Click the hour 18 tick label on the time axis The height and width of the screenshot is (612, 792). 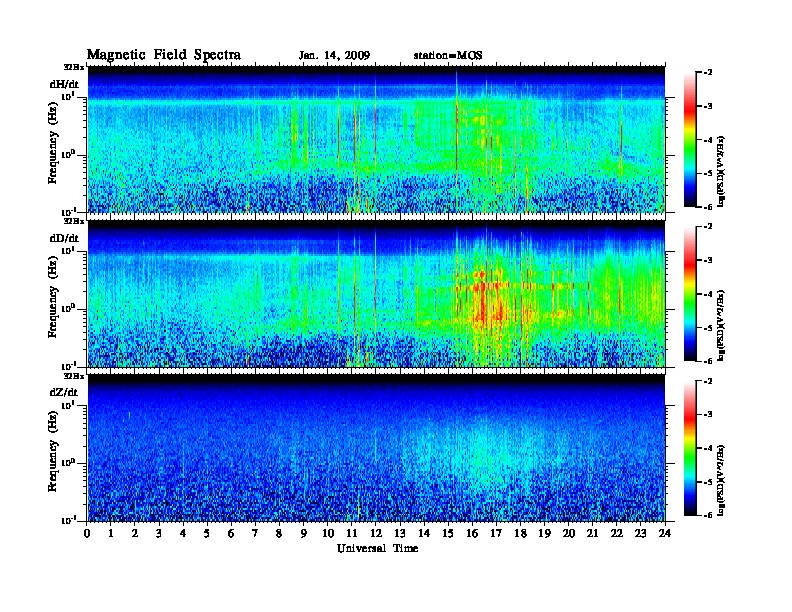point(520,534)
